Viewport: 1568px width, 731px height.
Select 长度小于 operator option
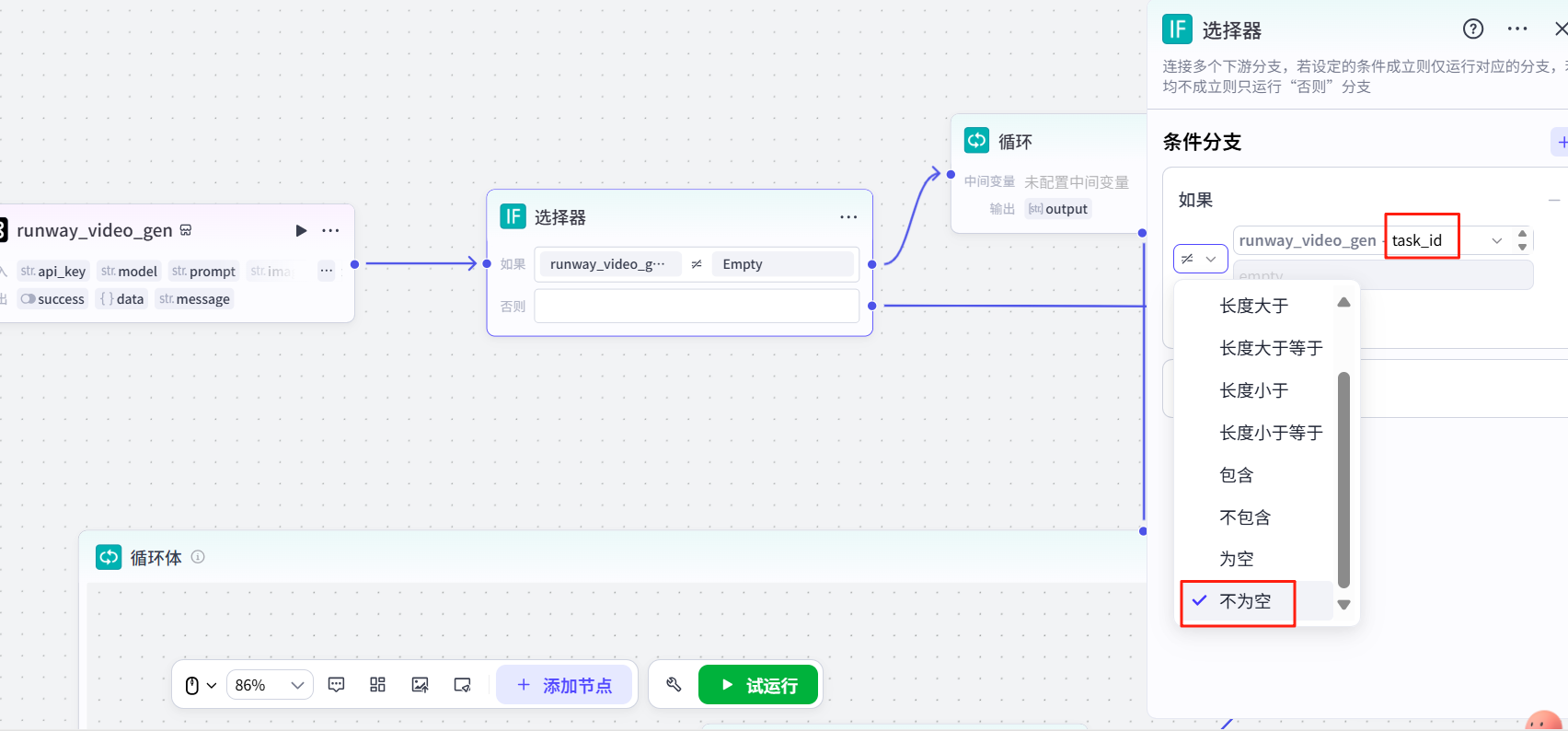(x=1254, y=390)
